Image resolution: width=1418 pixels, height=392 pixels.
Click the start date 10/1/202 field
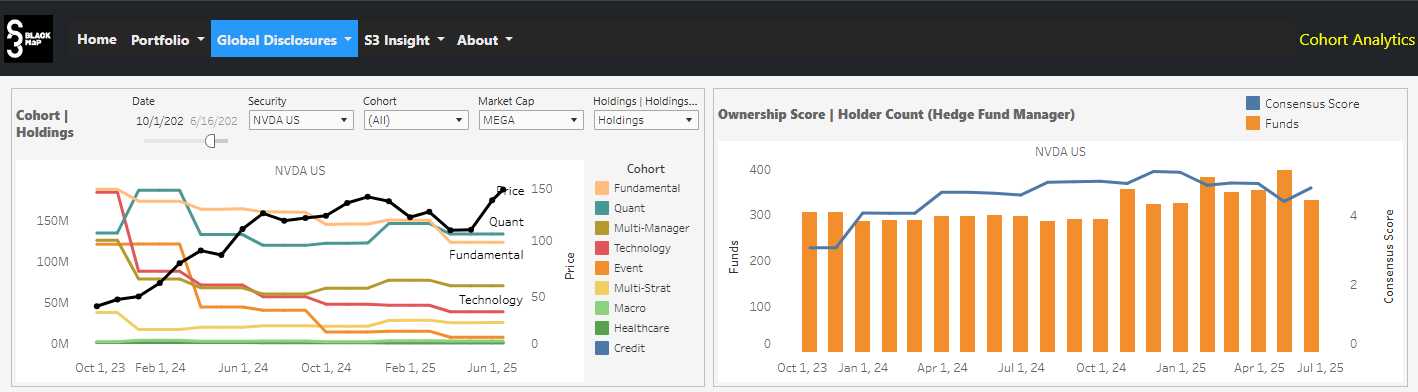[160, 121]
